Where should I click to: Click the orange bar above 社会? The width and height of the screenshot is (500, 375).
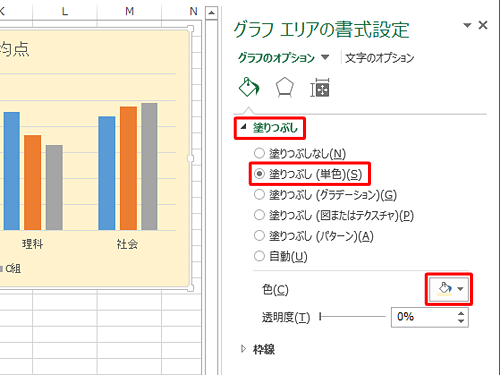[x=128, y=168]
